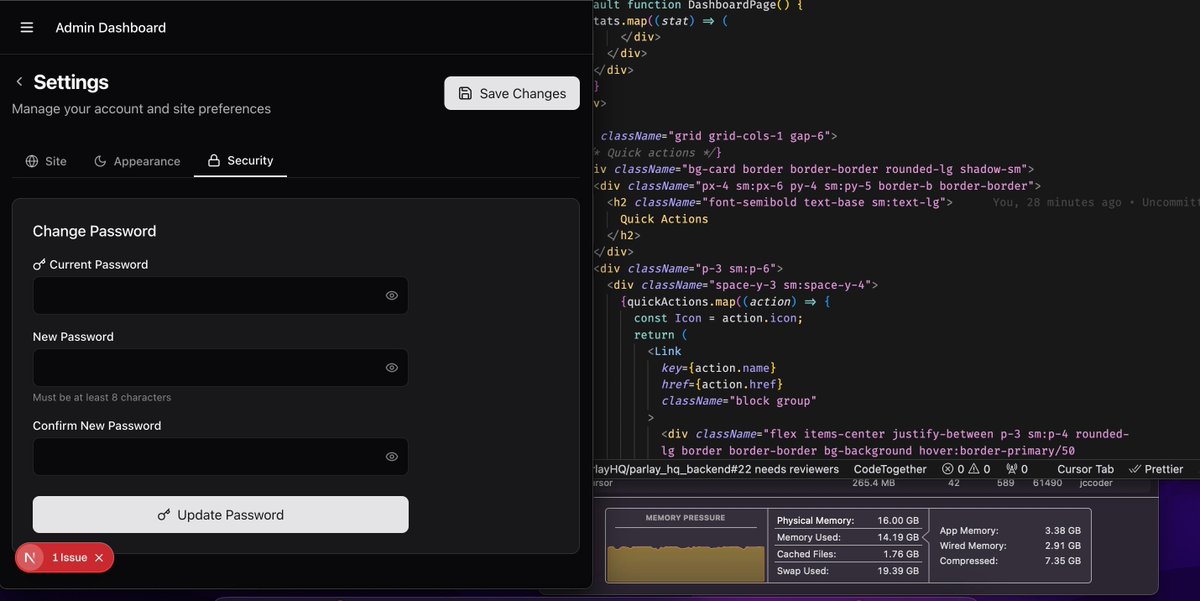Open the needs reviewers pull request item

715,469
